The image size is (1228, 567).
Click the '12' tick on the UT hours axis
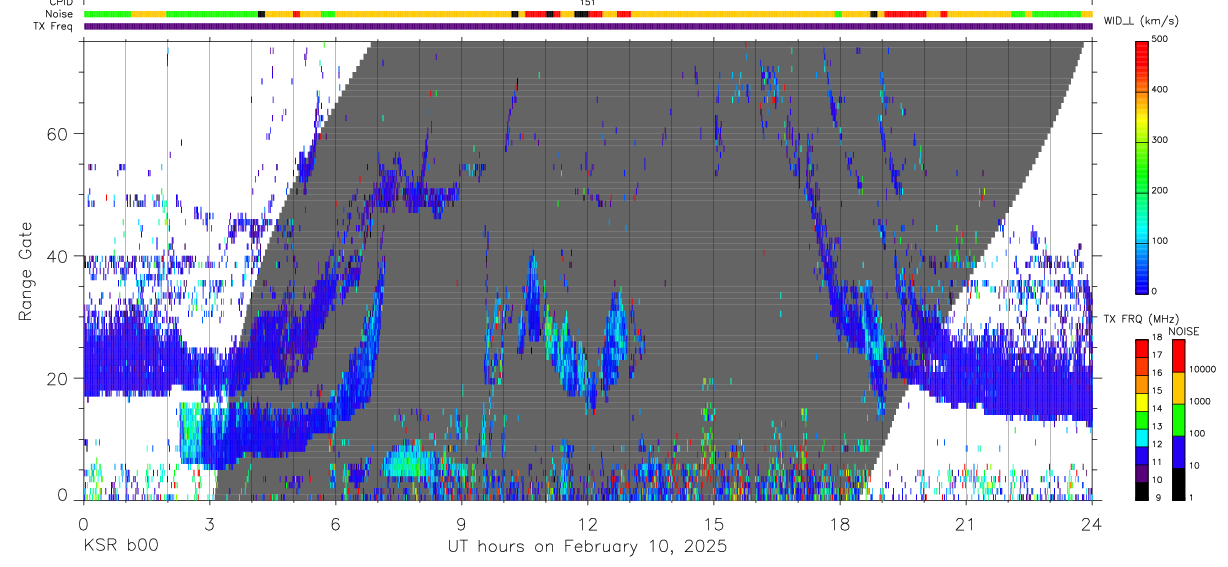tap(587, 524)
